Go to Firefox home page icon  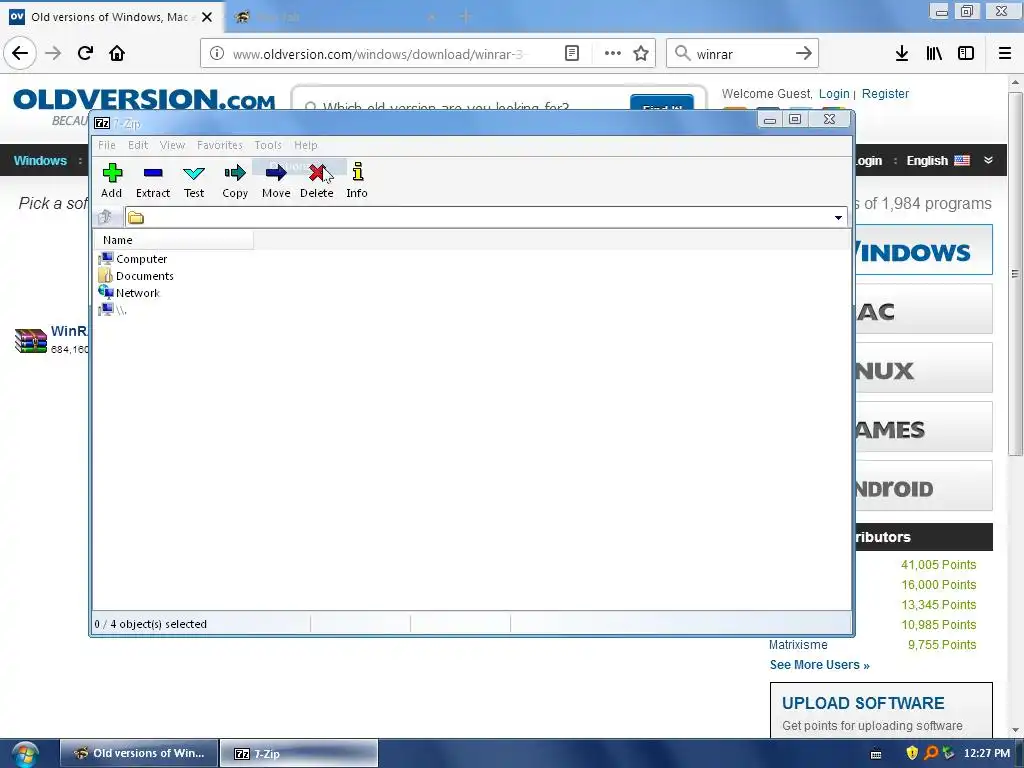tap(117, 53)
